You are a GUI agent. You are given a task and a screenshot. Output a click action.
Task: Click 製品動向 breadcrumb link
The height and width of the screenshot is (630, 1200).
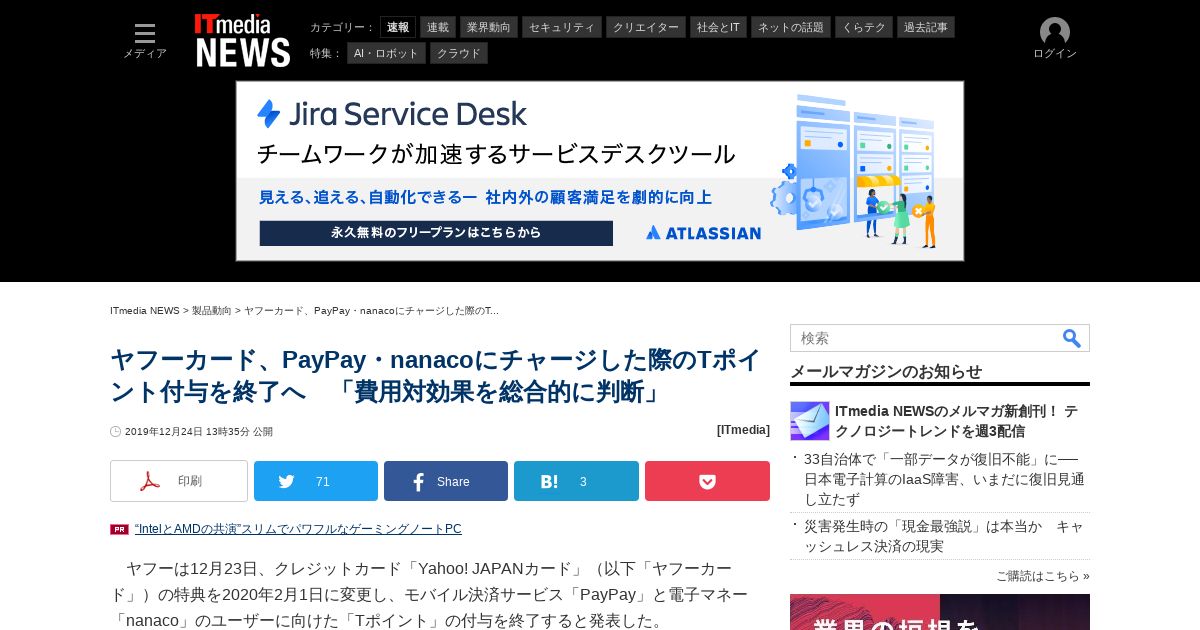[212, 311]
